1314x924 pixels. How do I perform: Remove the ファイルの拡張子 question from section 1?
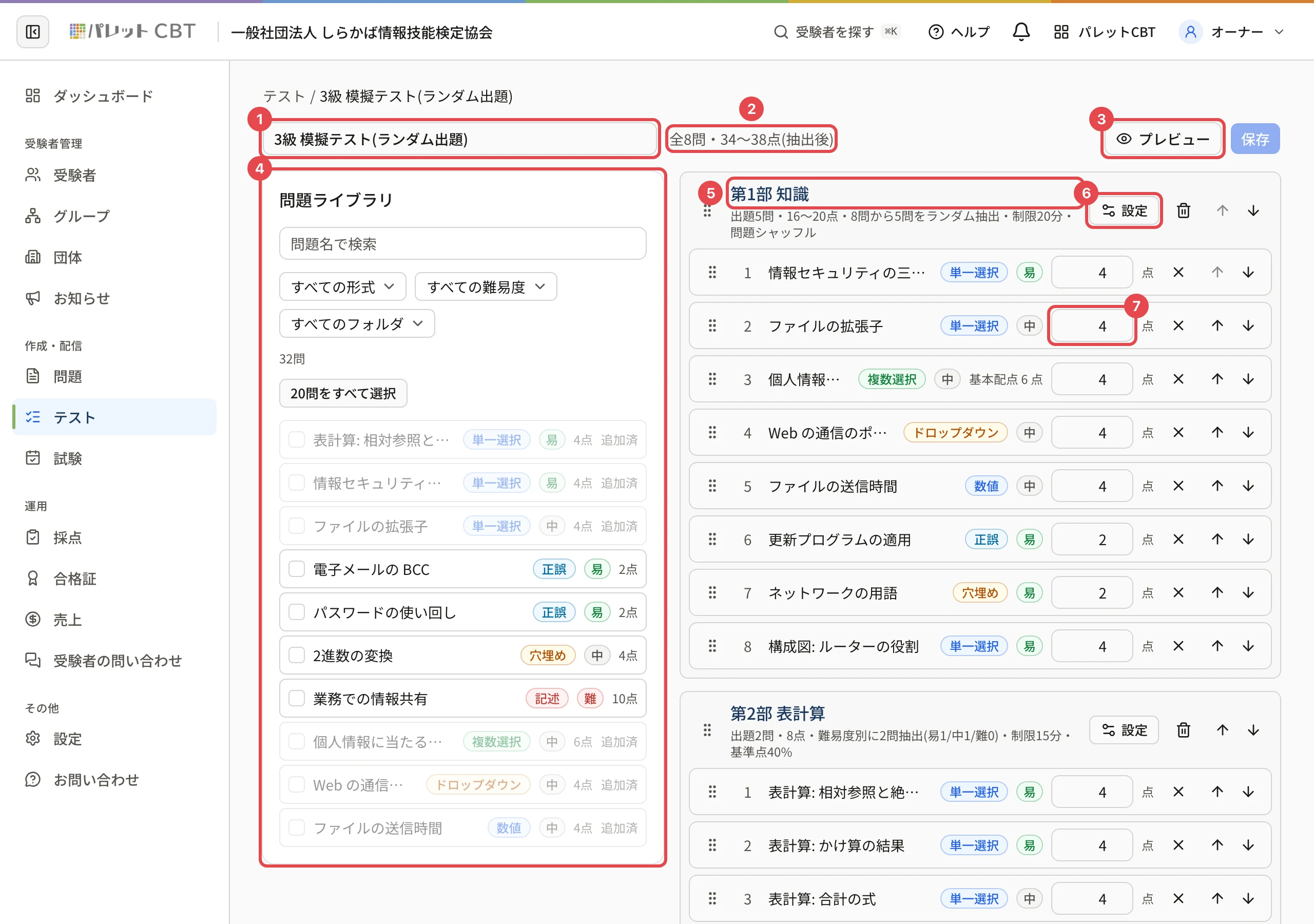pyautogui.click(x=1178, y=326)
